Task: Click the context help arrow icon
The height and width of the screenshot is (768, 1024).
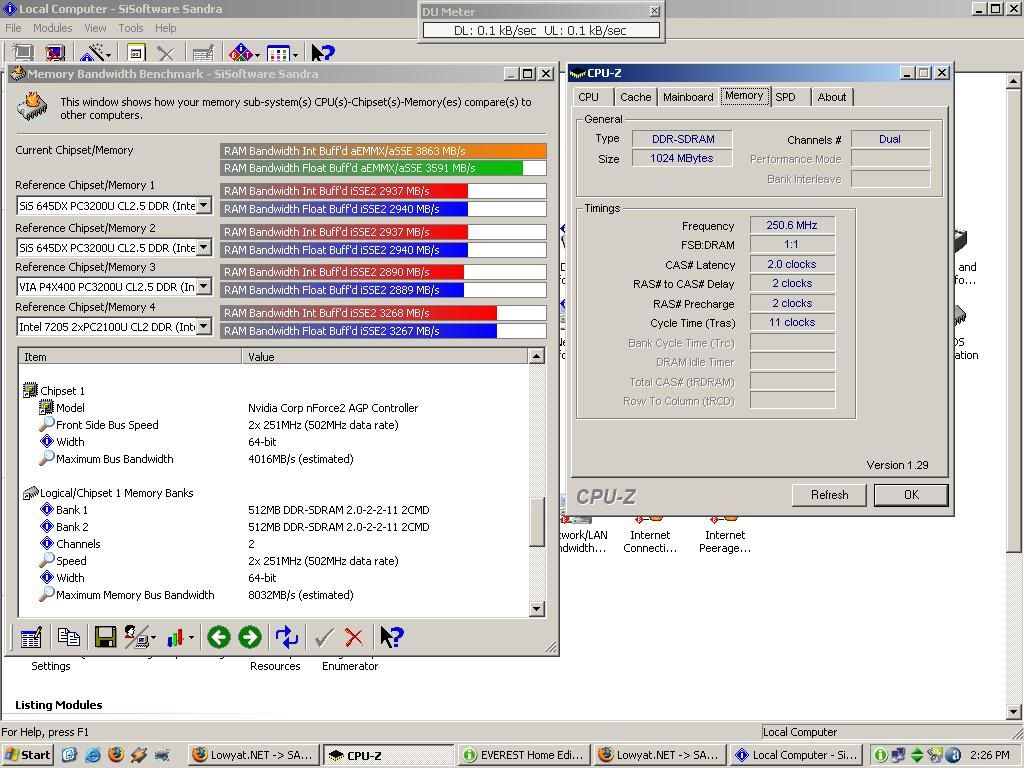Action: 390,637
